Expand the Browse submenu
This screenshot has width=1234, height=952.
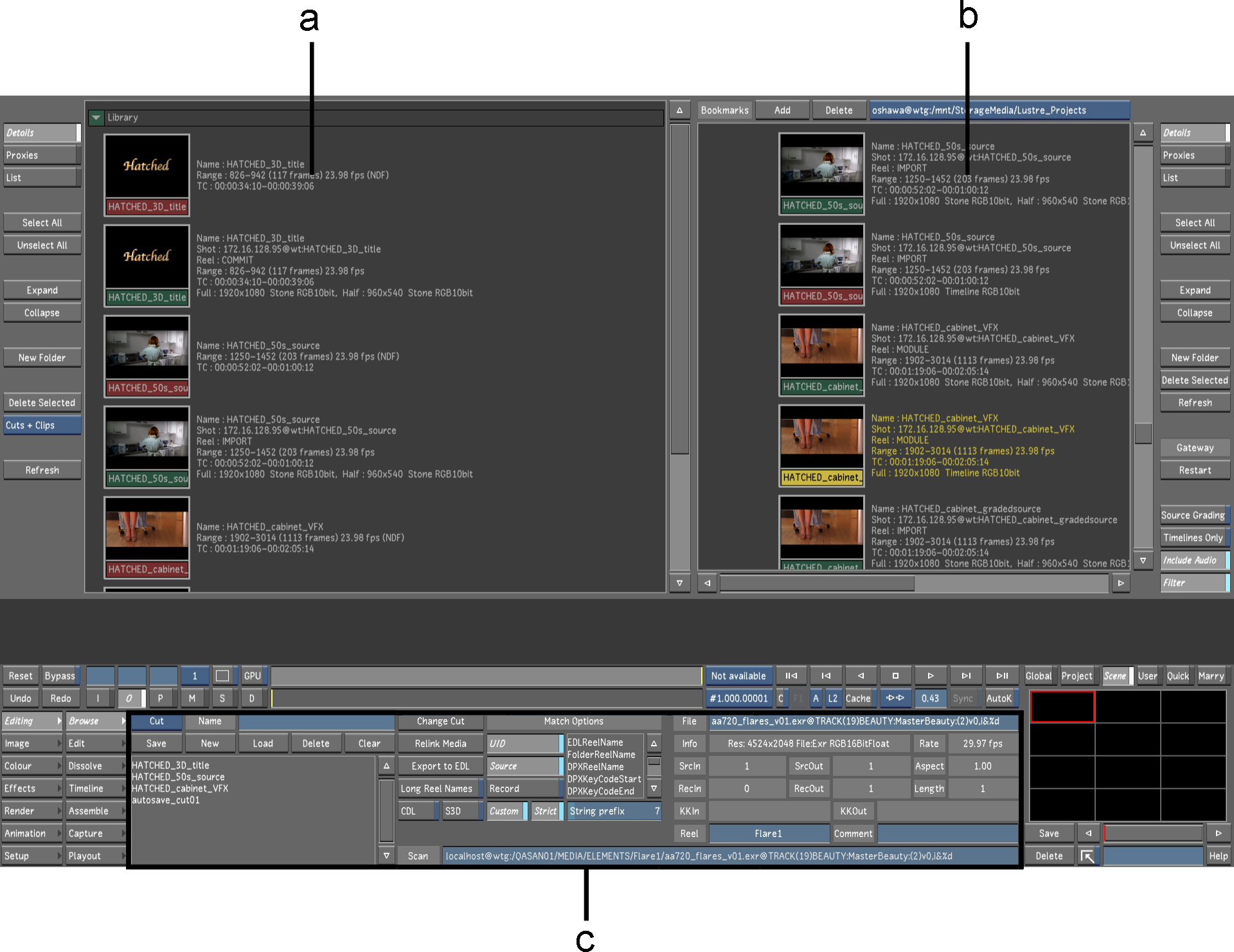(123, 721)
